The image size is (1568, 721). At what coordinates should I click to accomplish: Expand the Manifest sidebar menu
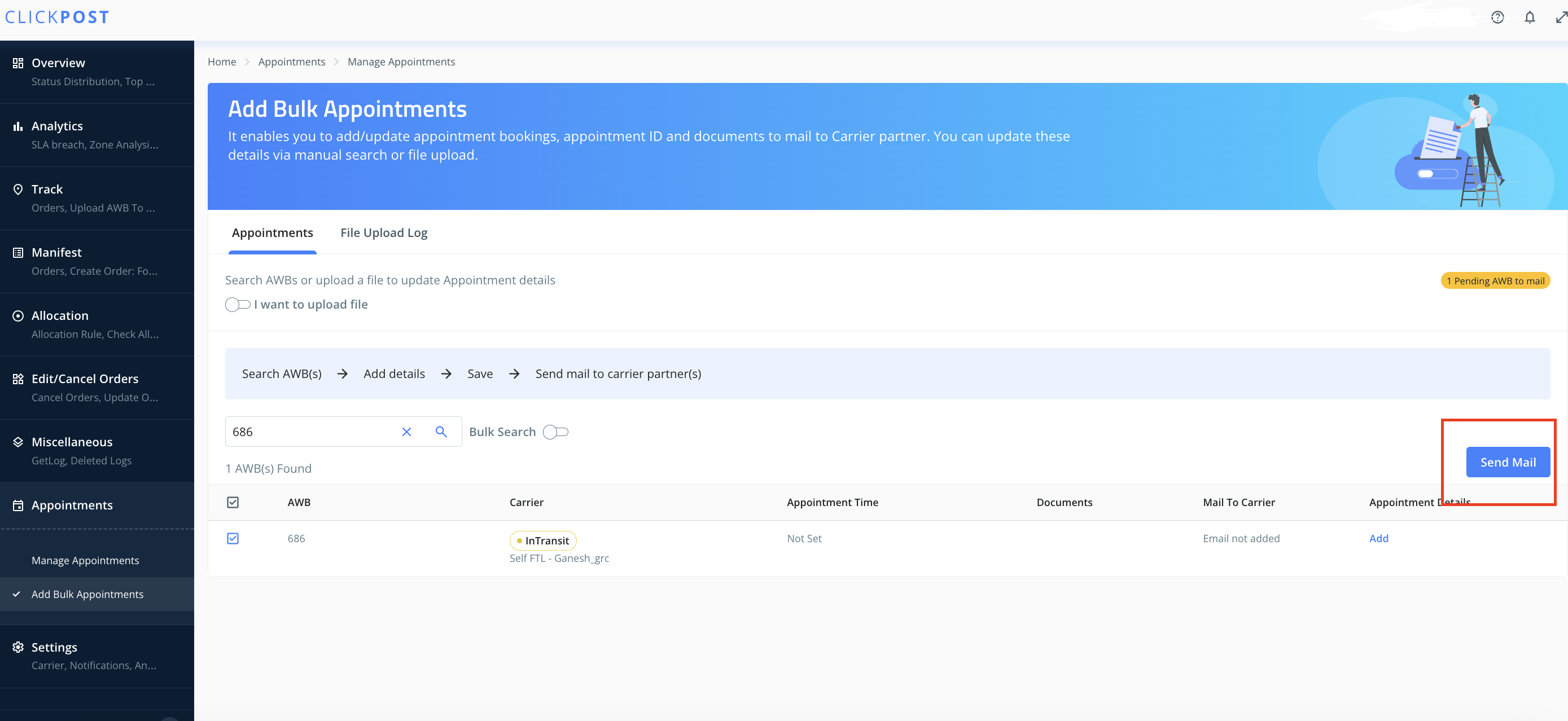(x=56, y=253)
